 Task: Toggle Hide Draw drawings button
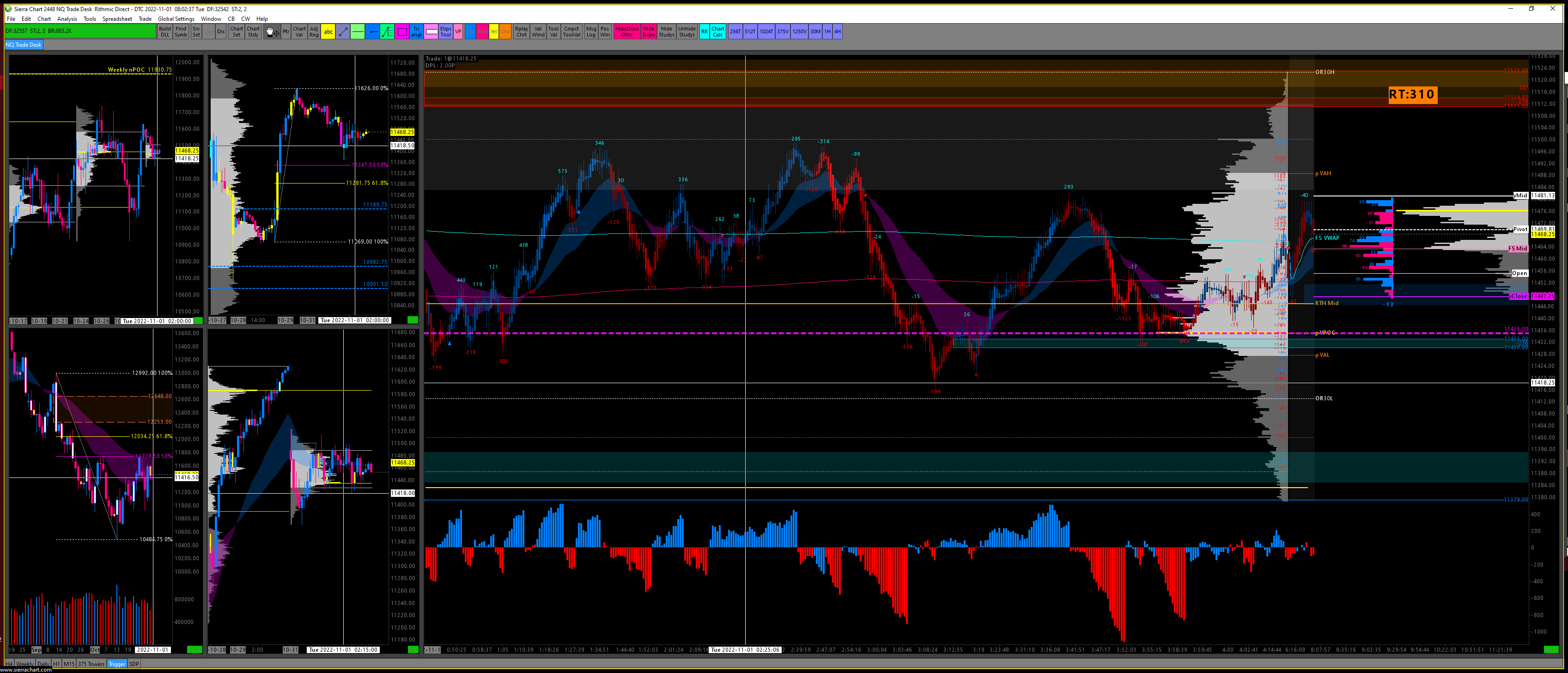pos(649,32)
